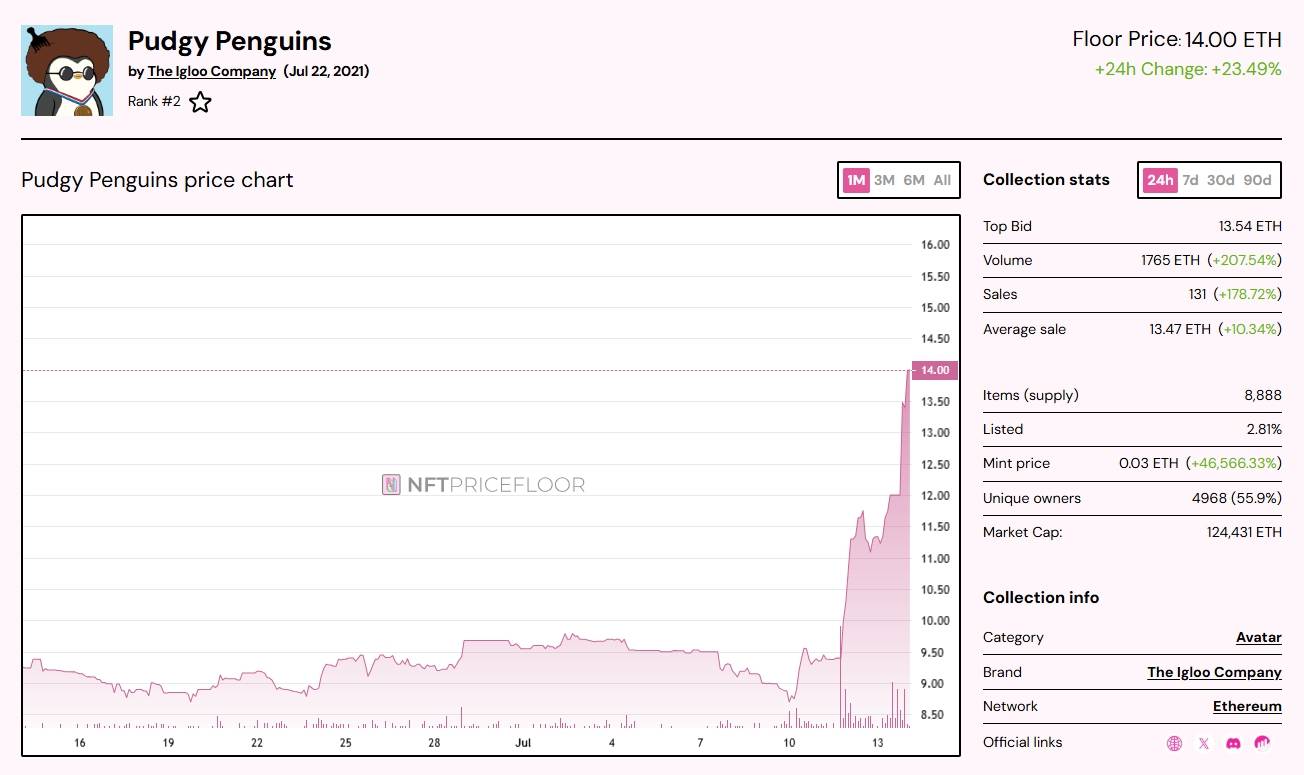Click the 13 date label on chart axis
The height and width of the screenshot is (775, 1304).
[878, 743]
